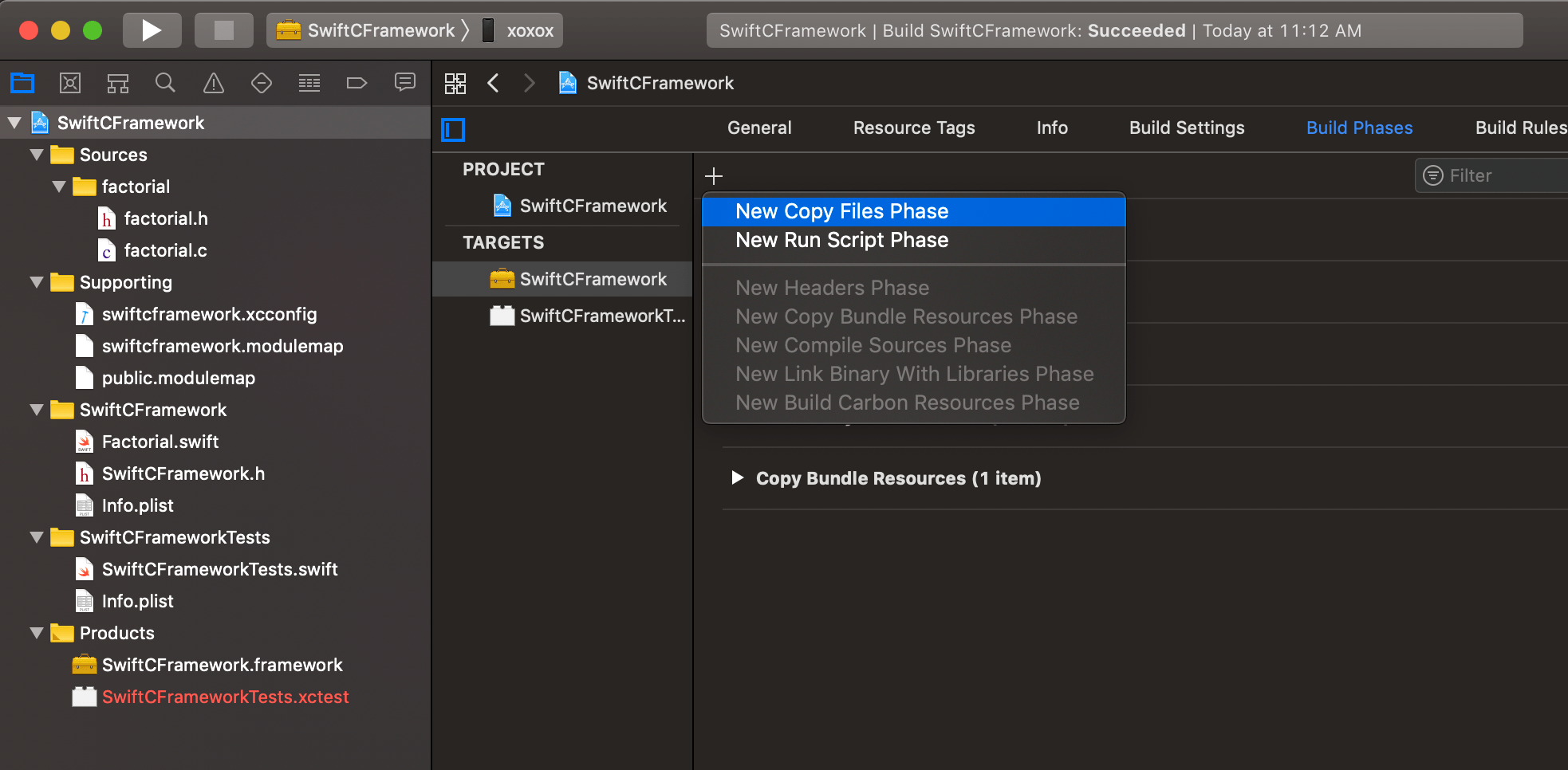Click the plus button to add build phase

coord(714,175)
